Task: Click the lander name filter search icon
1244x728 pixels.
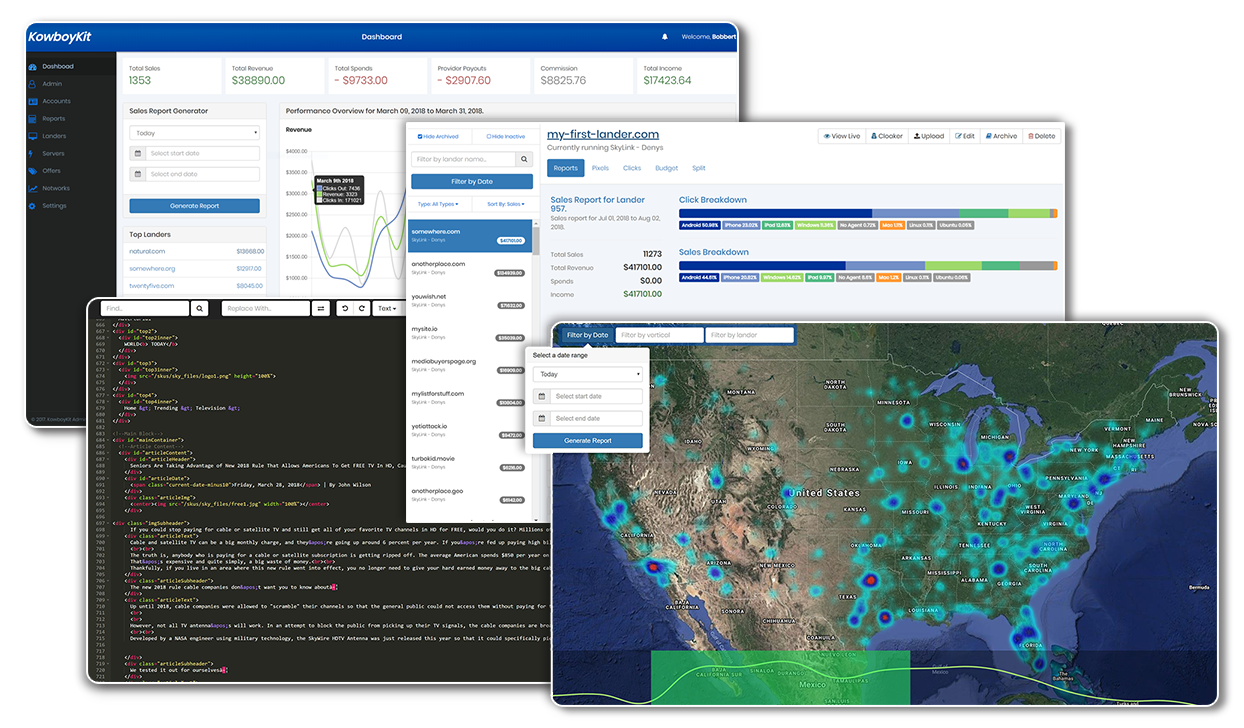Action: click(x=525, y=159)
